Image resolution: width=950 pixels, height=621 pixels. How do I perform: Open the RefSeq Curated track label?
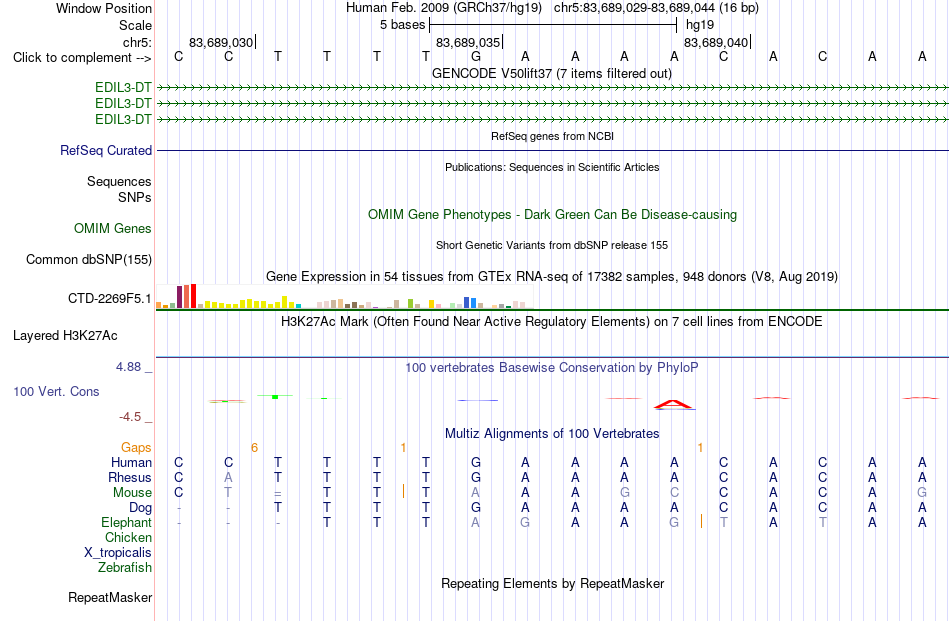pos(105,150)
